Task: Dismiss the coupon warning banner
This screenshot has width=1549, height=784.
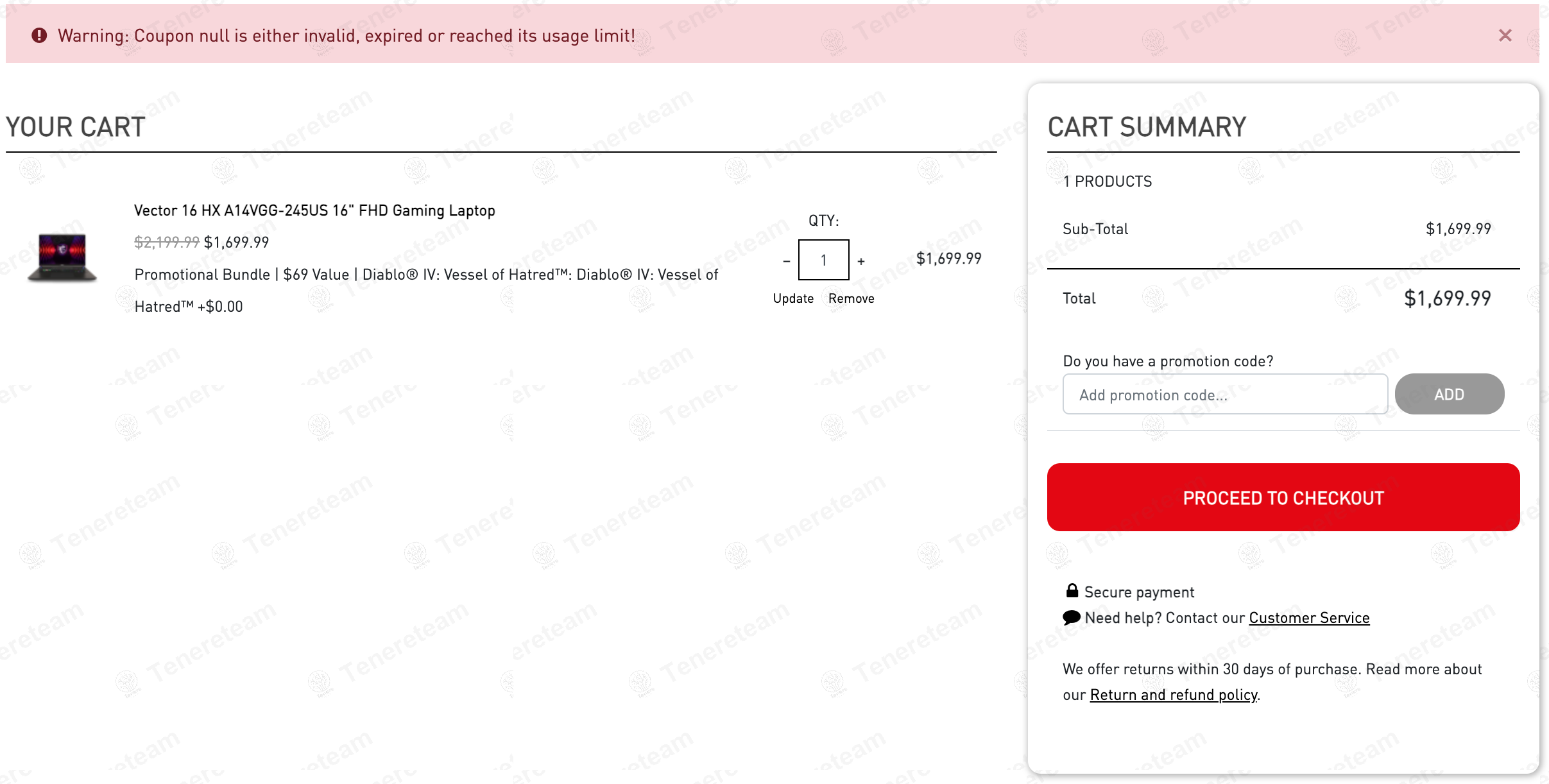Action: pyautogui.click(x=1505, y=35)
